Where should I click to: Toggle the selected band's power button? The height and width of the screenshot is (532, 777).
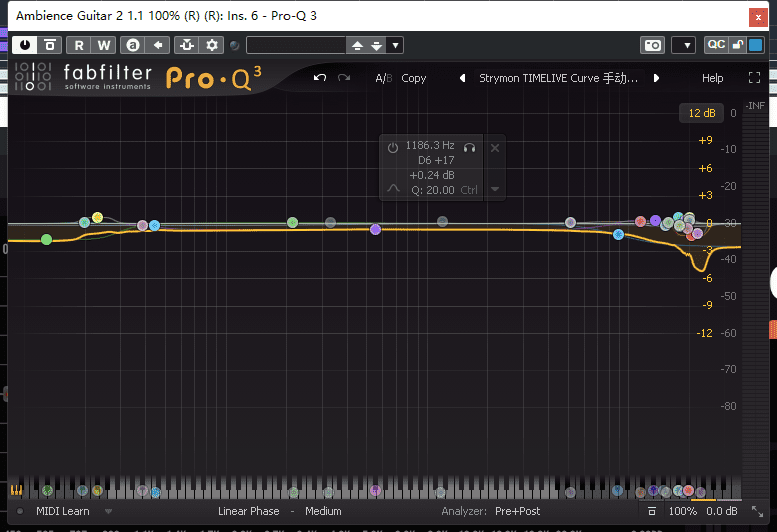point(393,147)
